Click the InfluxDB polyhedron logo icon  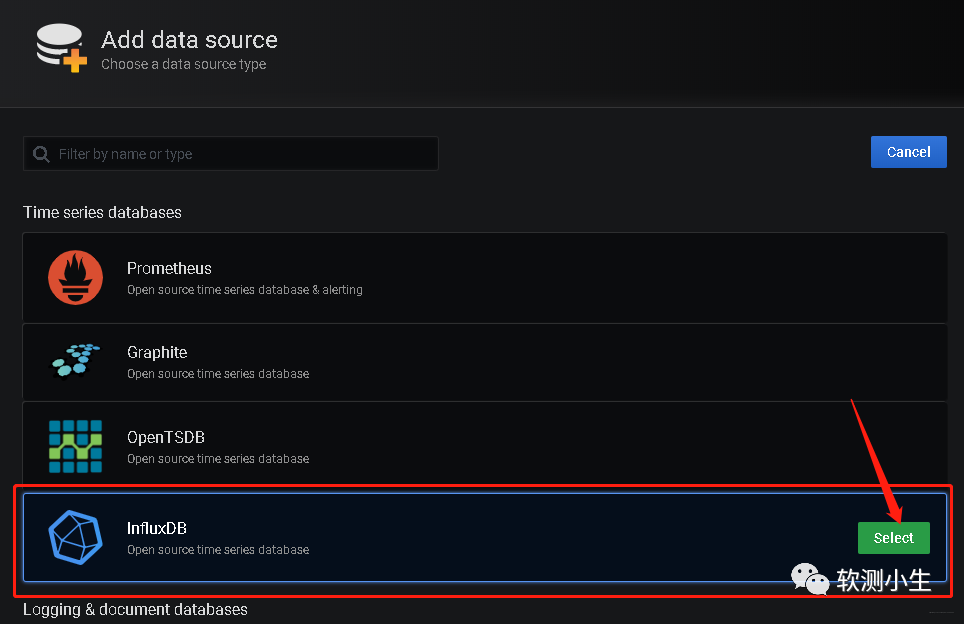point(76,537)
